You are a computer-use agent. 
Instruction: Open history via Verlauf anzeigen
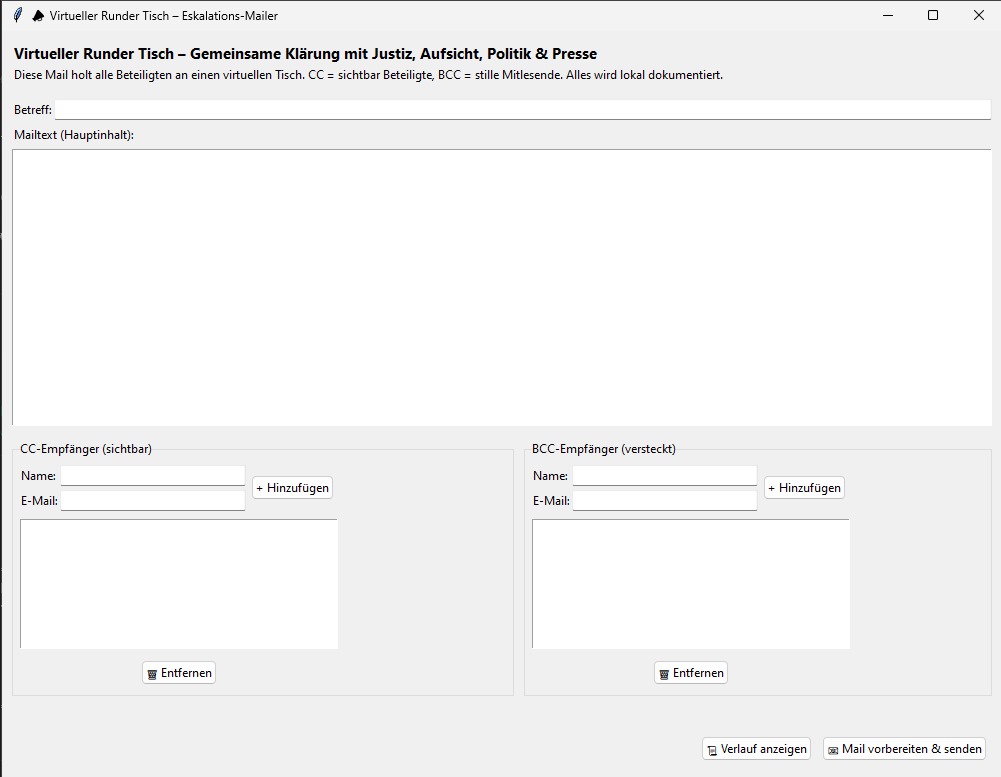coord(757,749)
